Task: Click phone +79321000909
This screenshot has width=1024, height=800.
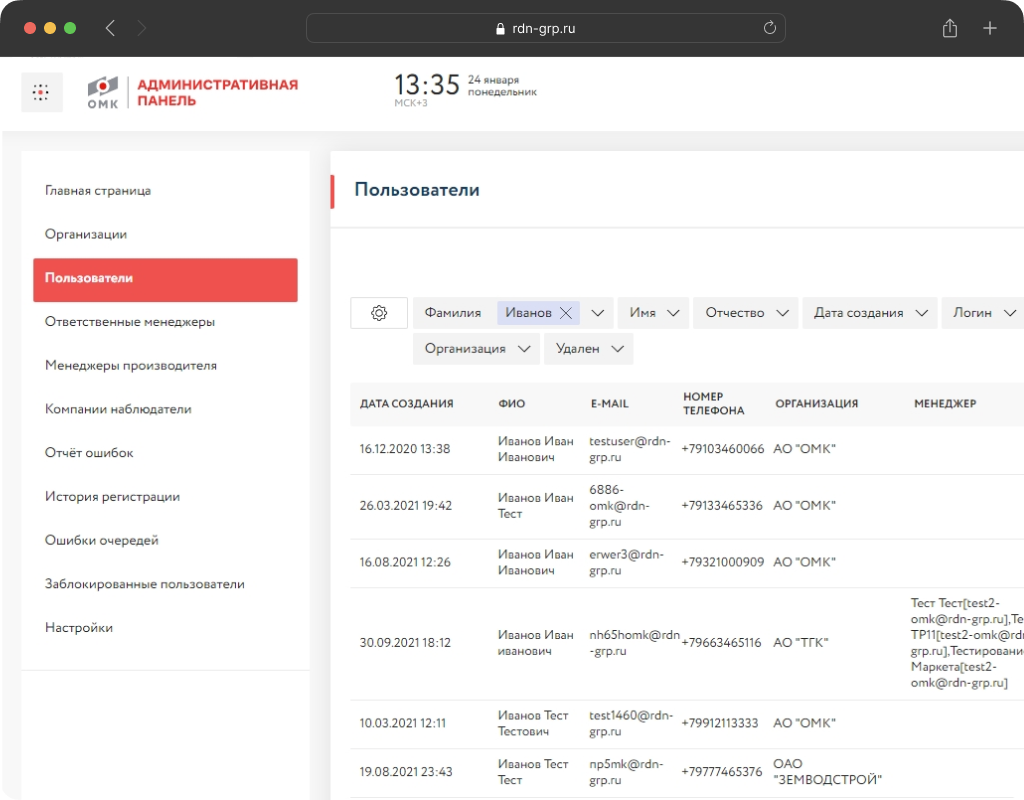Action: 722,562
